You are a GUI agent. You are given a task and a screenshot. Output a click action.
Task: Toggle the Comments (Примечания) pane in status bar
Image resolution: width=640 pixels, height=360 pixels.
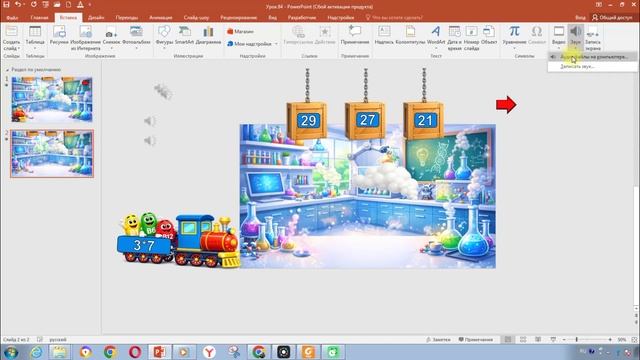[476, 340]
